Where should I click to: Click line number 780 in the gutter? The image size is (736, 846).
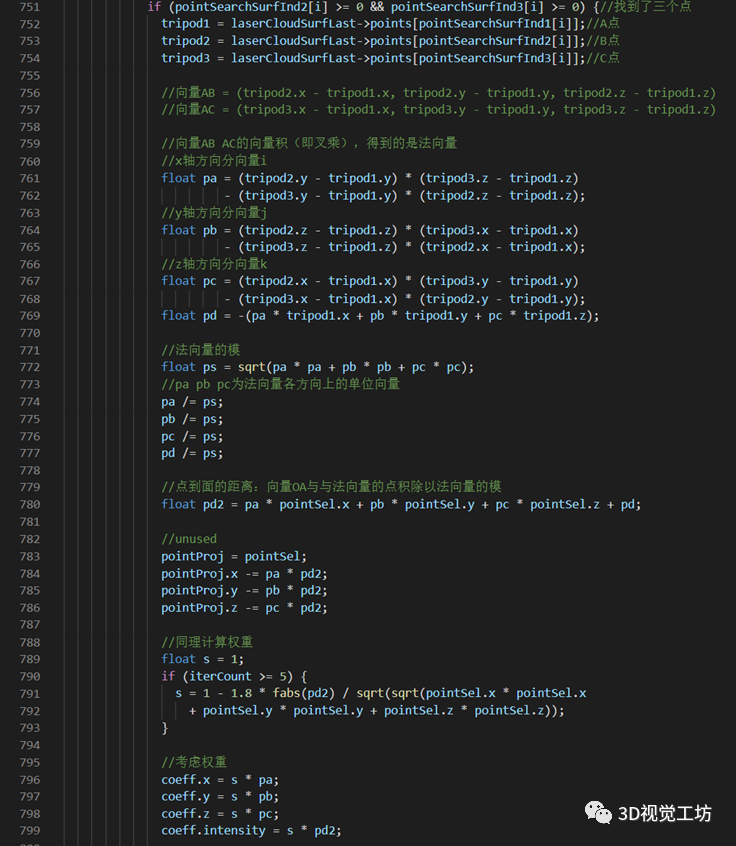tap(30, 504)
